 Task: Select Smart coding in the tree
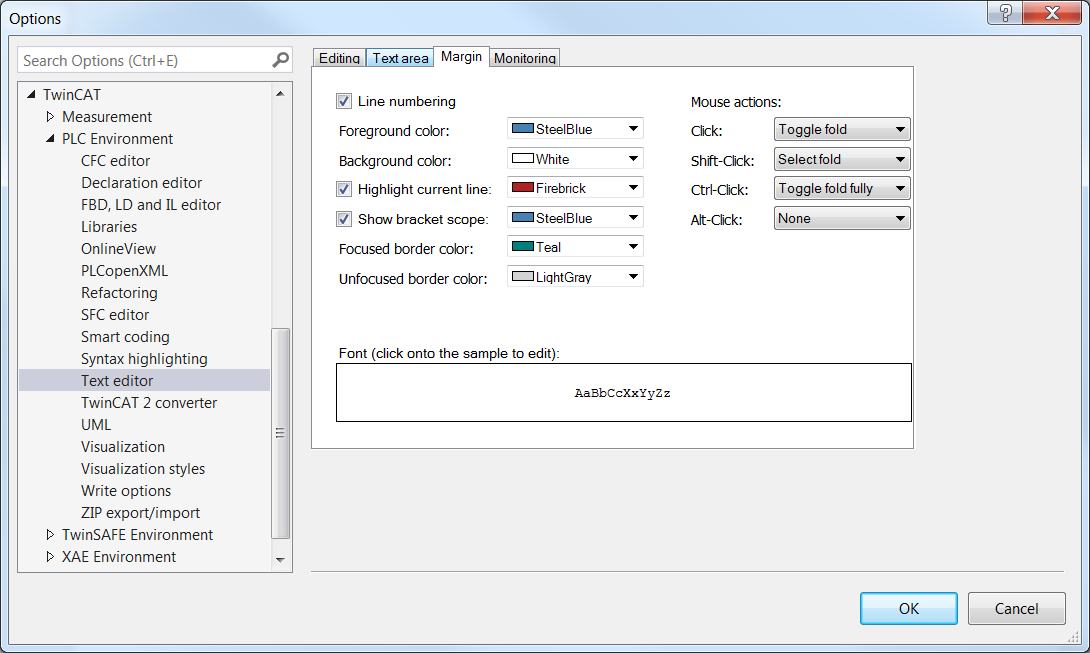coord(125,337)
